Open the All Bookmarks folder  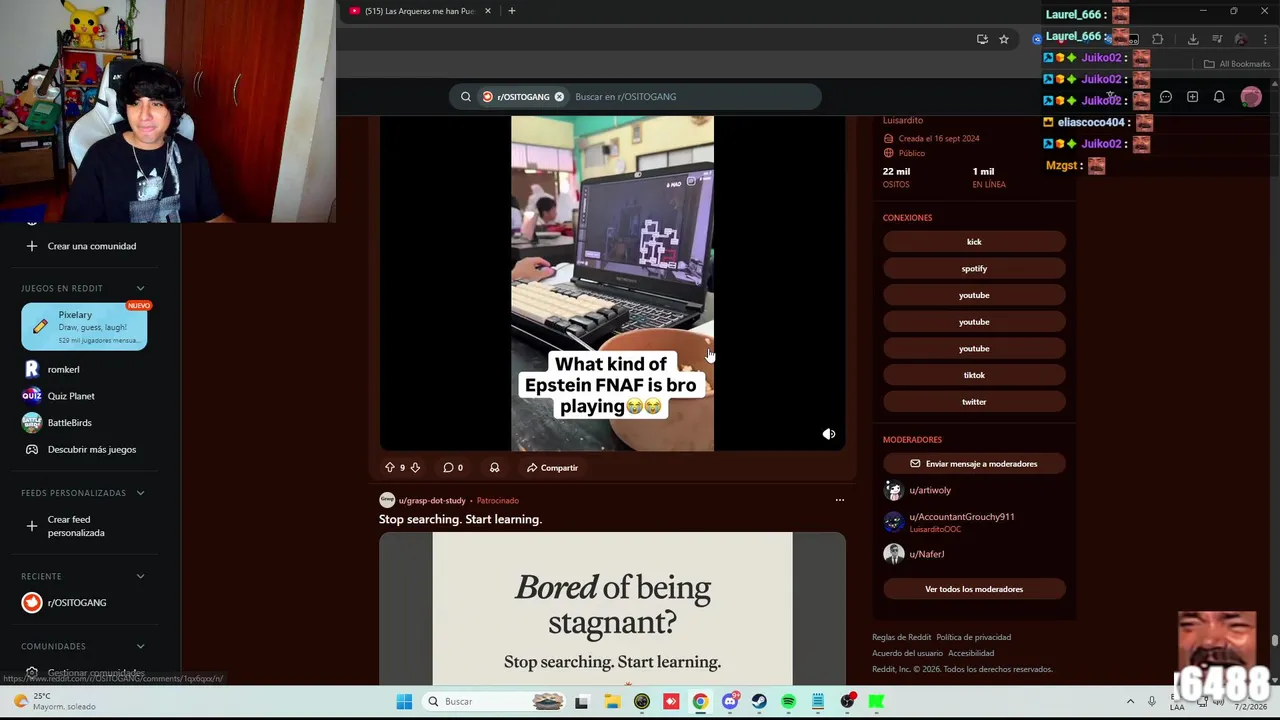(x=1237, y=64)
